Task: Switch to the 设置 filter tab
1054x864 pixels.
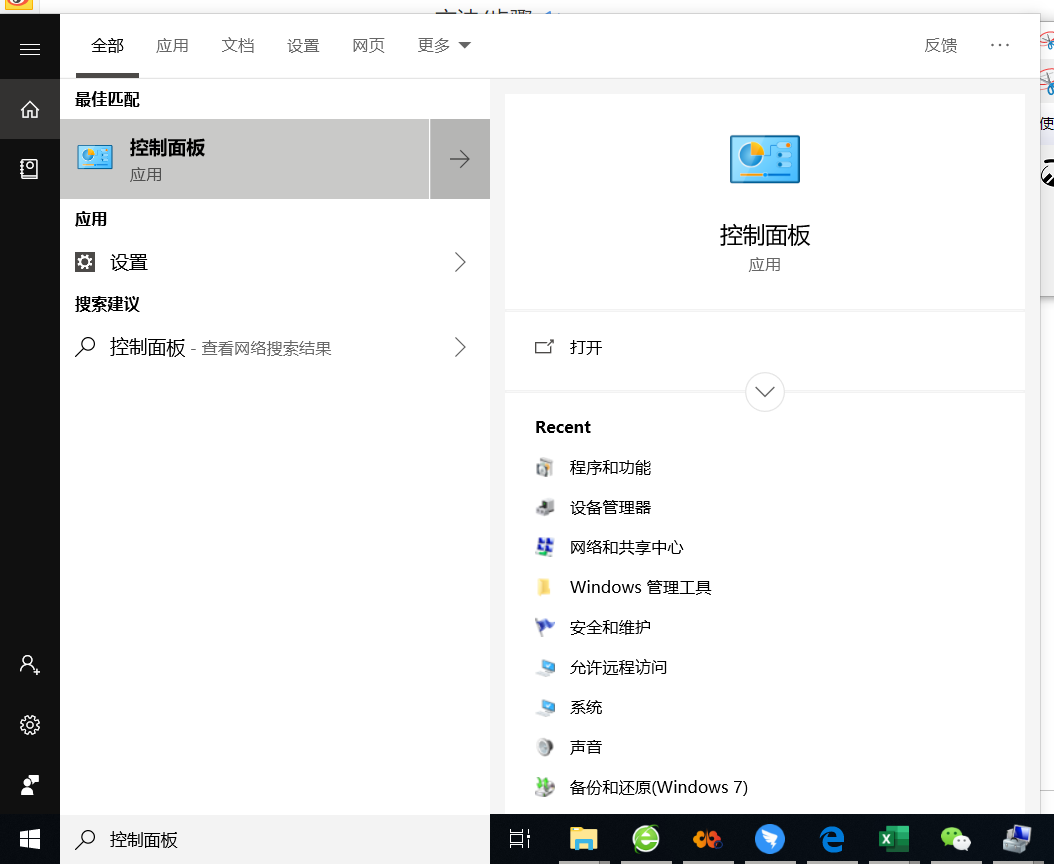Action: pyautogui.click(x=303, y=45)
